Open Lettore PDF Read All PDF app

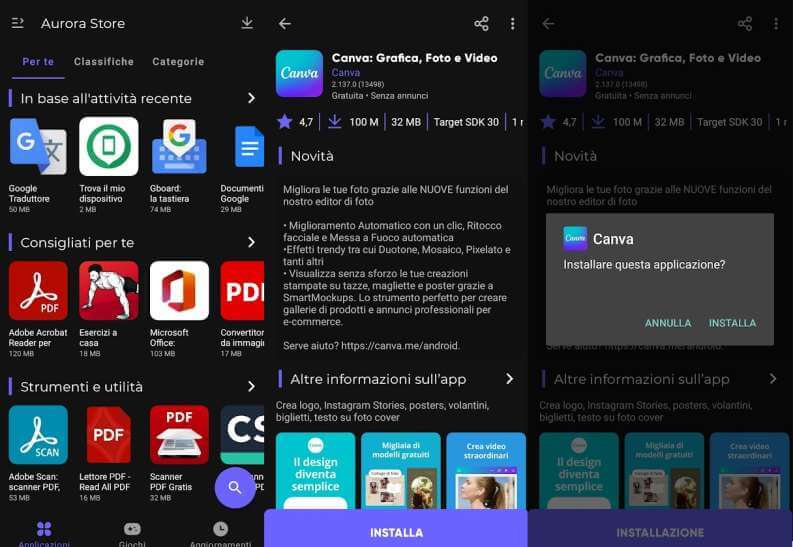coord(109,435)
